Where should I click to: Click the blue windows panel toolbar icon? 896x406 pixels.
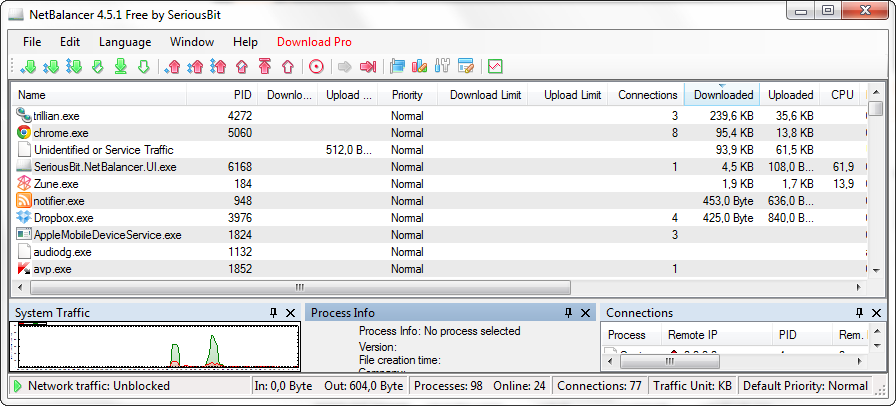pos(397,66)
